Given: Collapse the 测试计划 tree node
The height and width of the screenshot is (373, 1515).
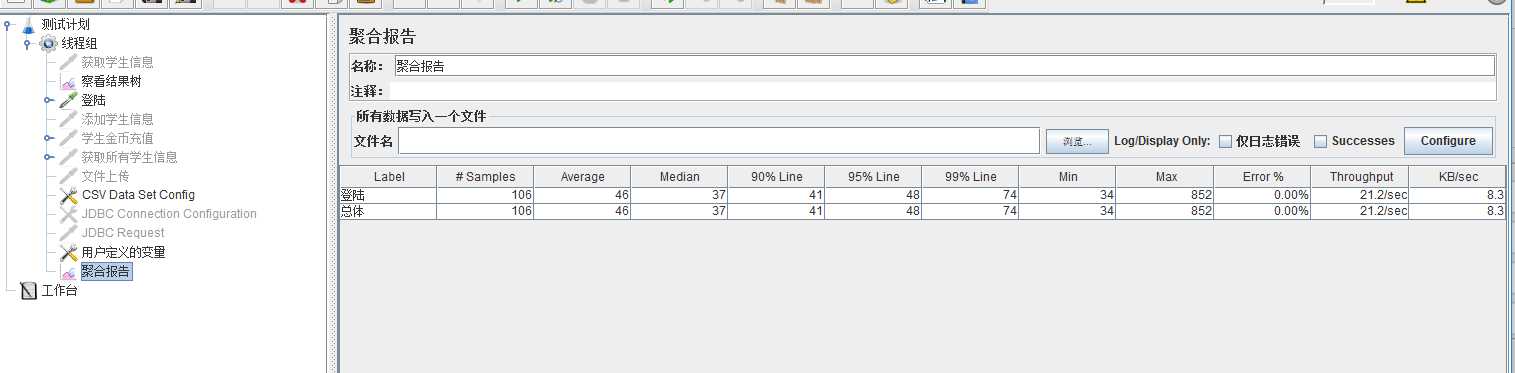Looking at the screenshot, I should [8, 24].
